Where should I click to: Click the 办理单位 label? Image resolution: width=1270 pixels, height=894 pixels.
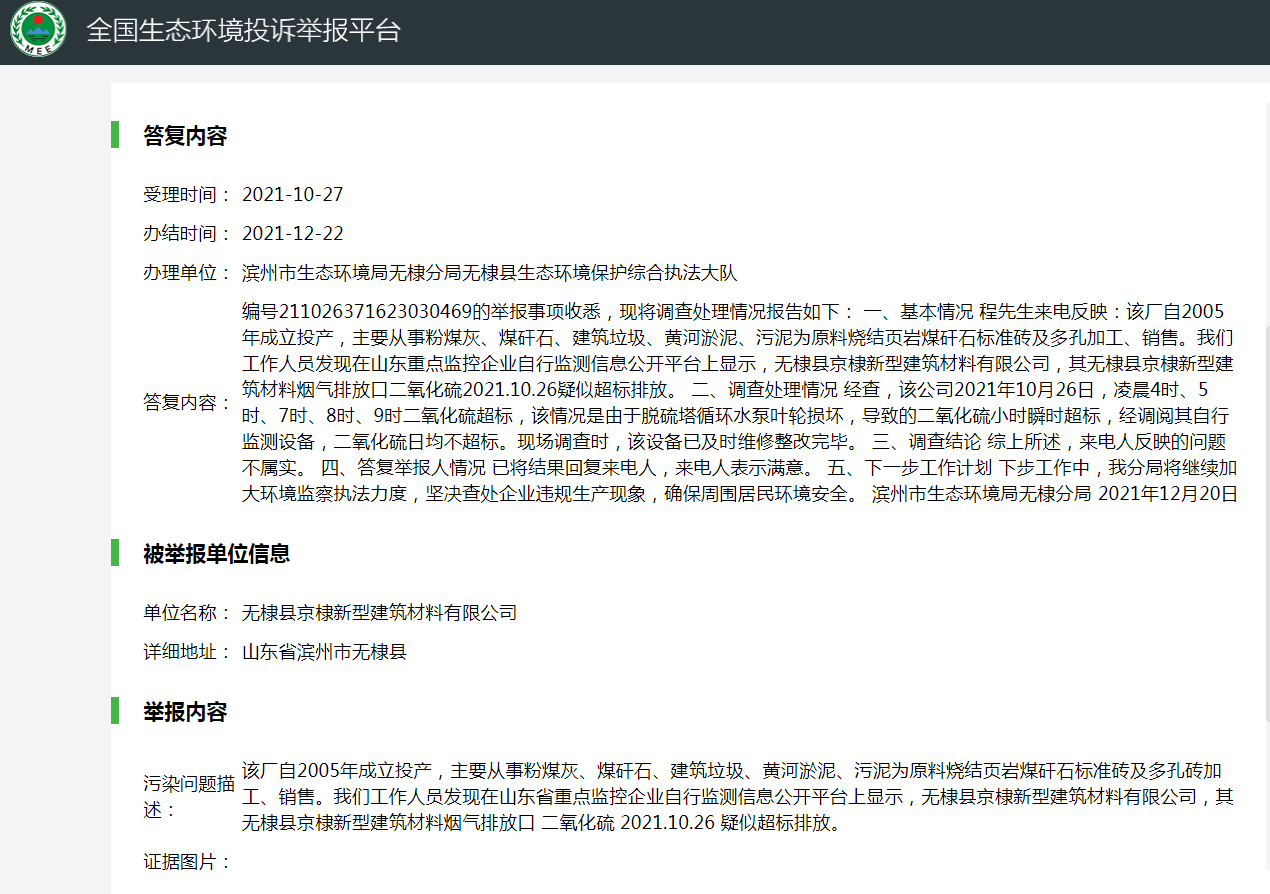click(x=187, y=273)
